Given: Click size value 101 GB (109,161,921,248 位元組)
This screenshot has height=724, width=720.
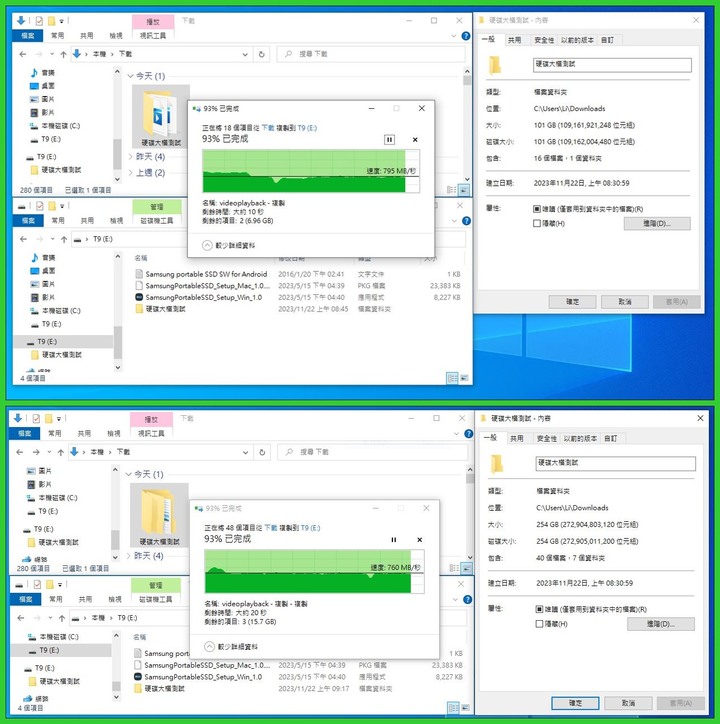Looking at the screenshot, I should (x=584, y=125).
